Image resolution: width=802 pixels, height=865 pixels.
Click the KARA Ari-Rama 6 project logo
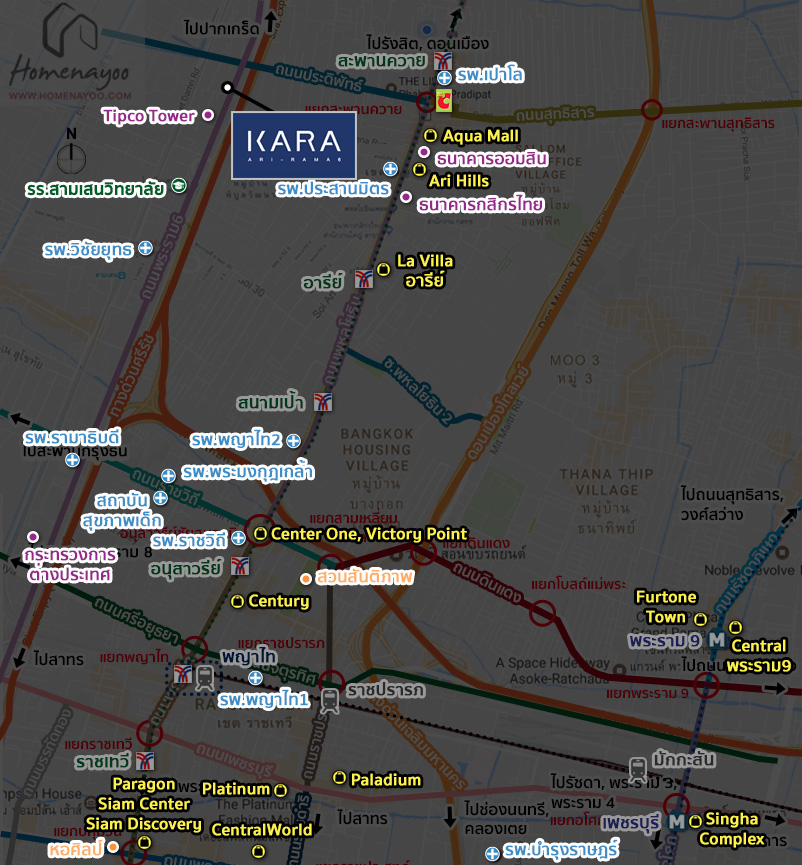coord(293,145)
